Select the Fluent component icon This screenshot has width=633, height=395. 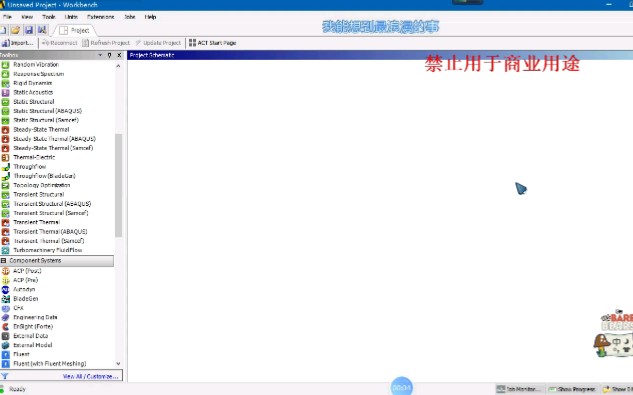coord(5,354)
